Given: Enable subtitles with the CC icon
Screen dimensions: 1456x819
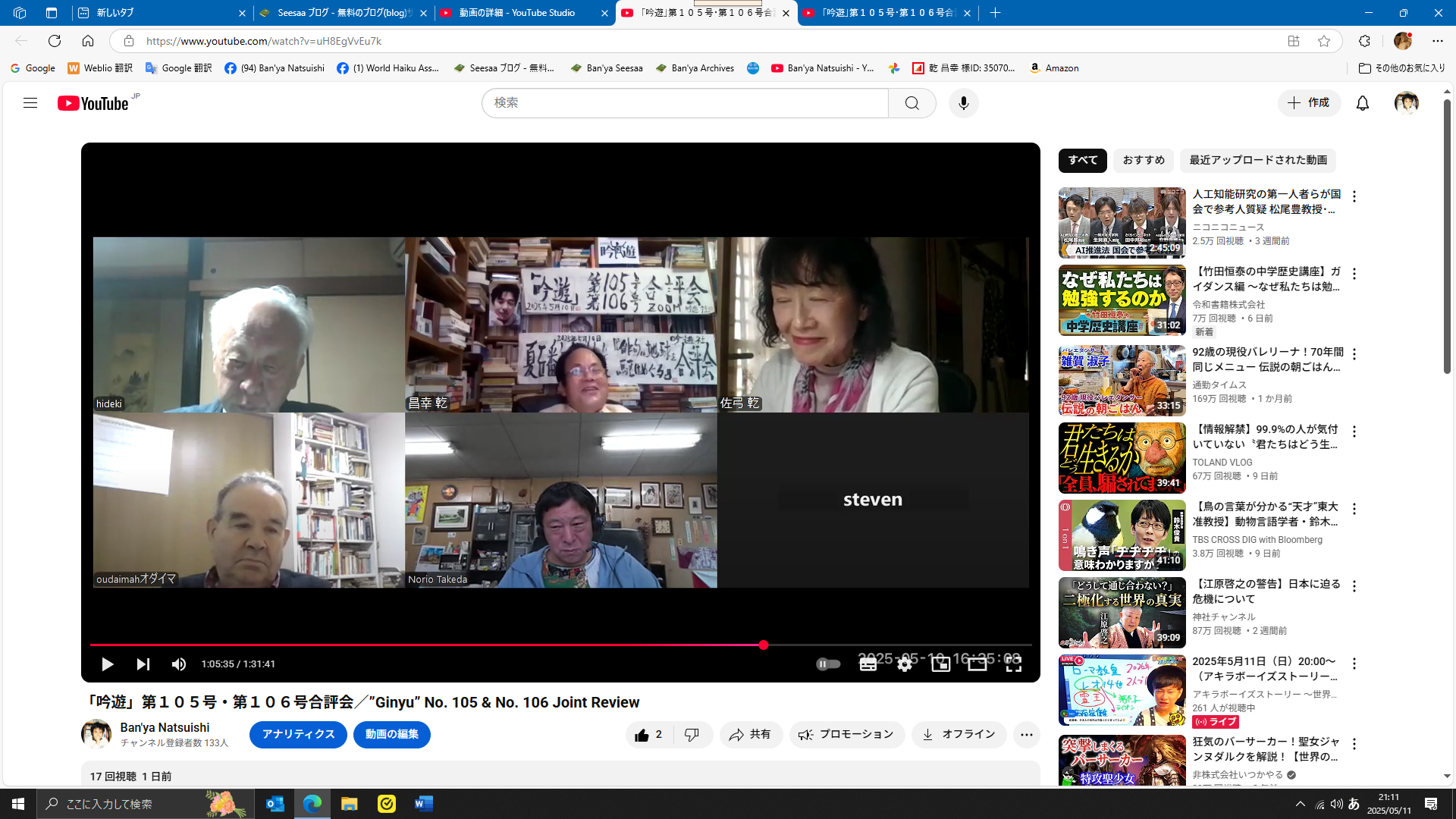Looking at the screenshot, I should 868,664.
